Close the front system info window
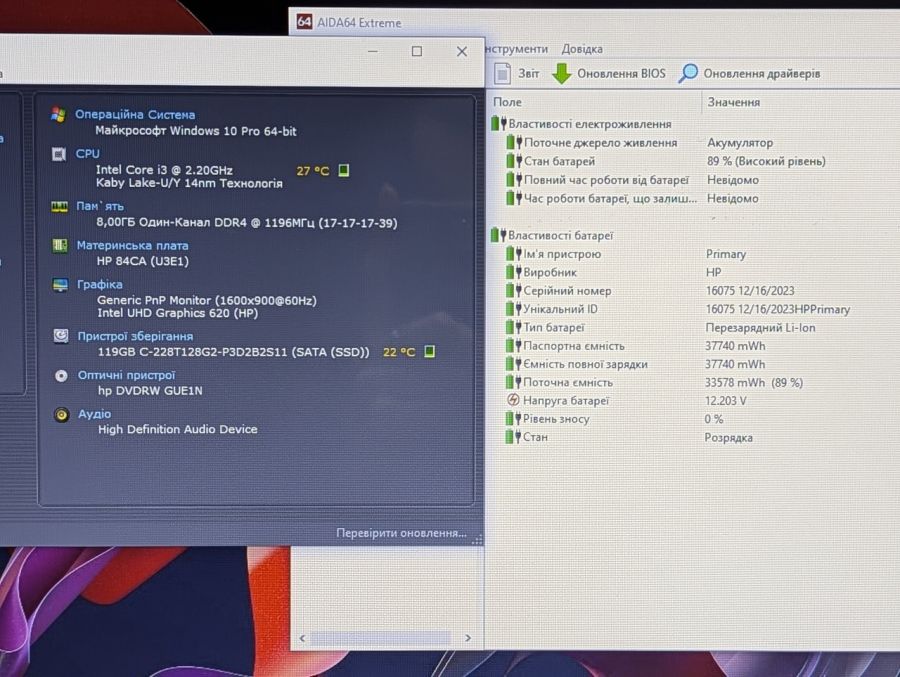 coord(461,51)
